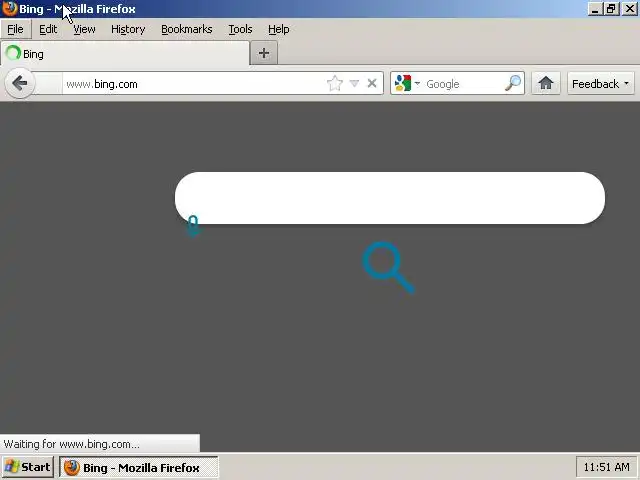
Task: Open the Edit menu
Action: tap(48, 29)
